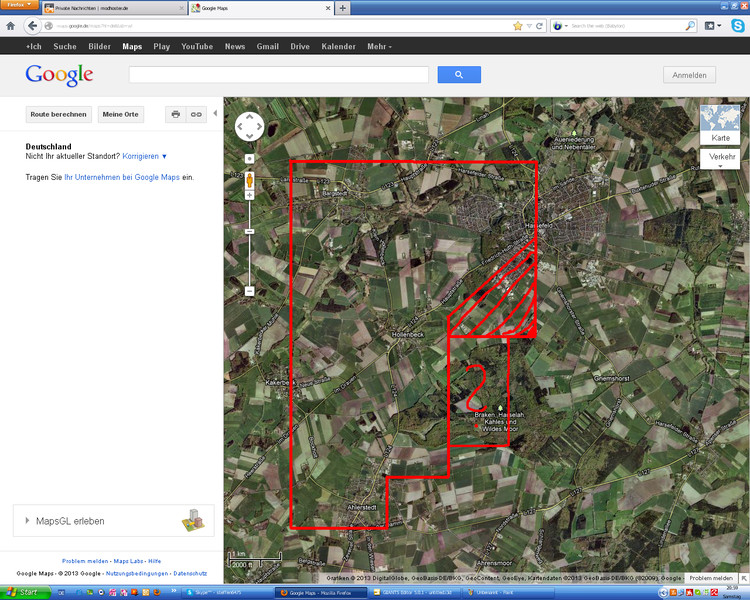Image resolution: width=750 pixels, height=600 pixels.
Task: Click the Google Maps search input
Action: 279,75
